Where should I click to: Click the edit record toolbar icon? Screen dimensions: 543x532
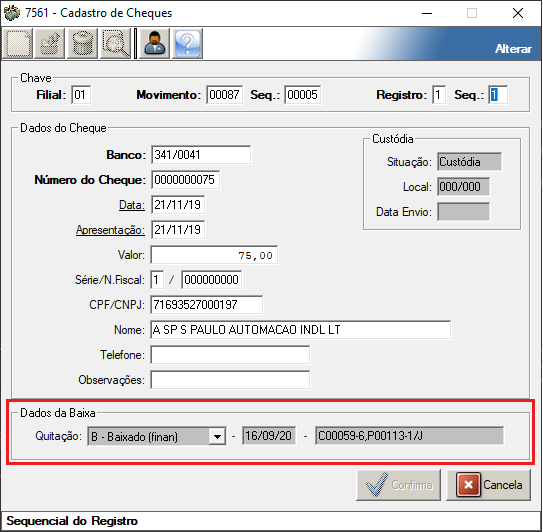pos(50,44)
